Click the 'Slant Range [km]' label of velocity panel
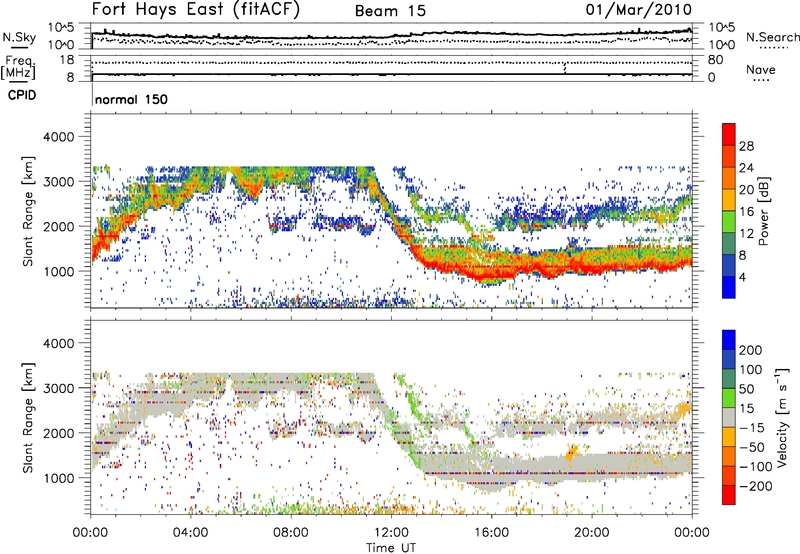 pyautogui.click(x=28, y=417)
